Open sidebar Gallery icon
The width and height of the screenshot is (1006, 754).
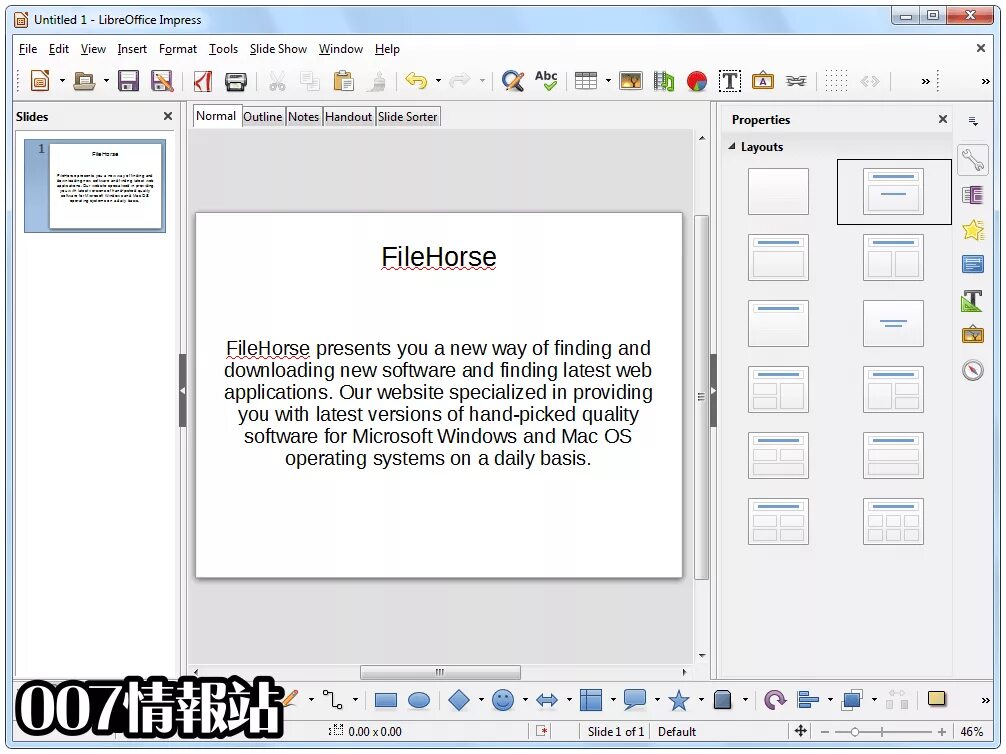point(973,334)
